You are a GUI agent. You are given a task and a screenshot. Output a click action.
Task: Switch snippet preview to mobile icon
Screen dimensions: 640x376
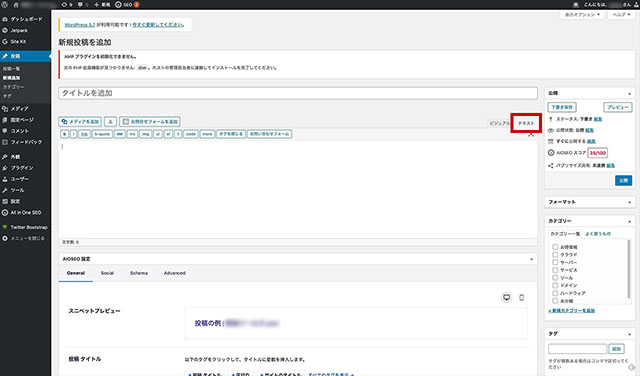[x=521, y=297]
